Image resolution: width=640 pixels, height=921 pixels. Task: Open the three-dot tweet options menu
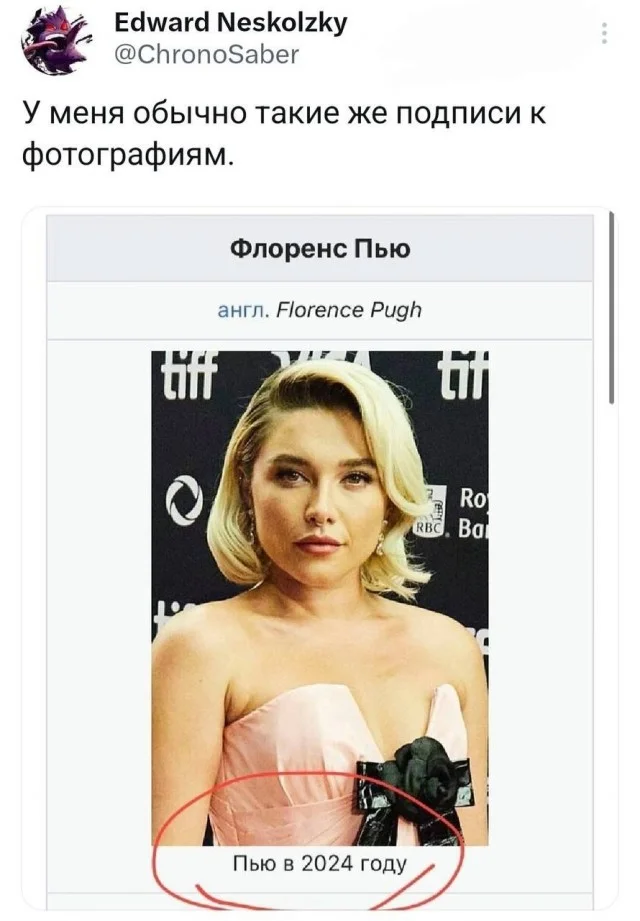605,33
